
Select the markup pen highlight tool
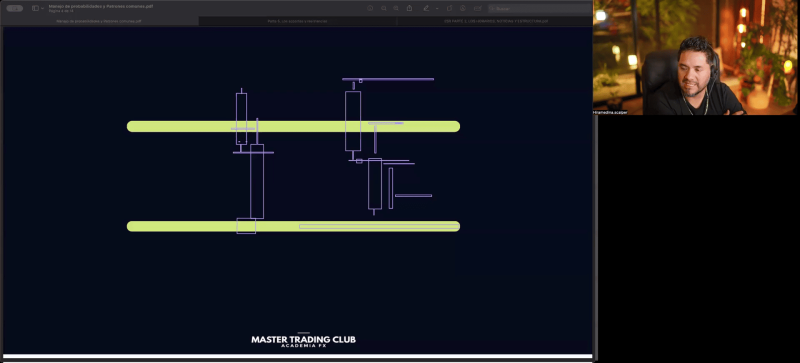click(x=427, y=8)
